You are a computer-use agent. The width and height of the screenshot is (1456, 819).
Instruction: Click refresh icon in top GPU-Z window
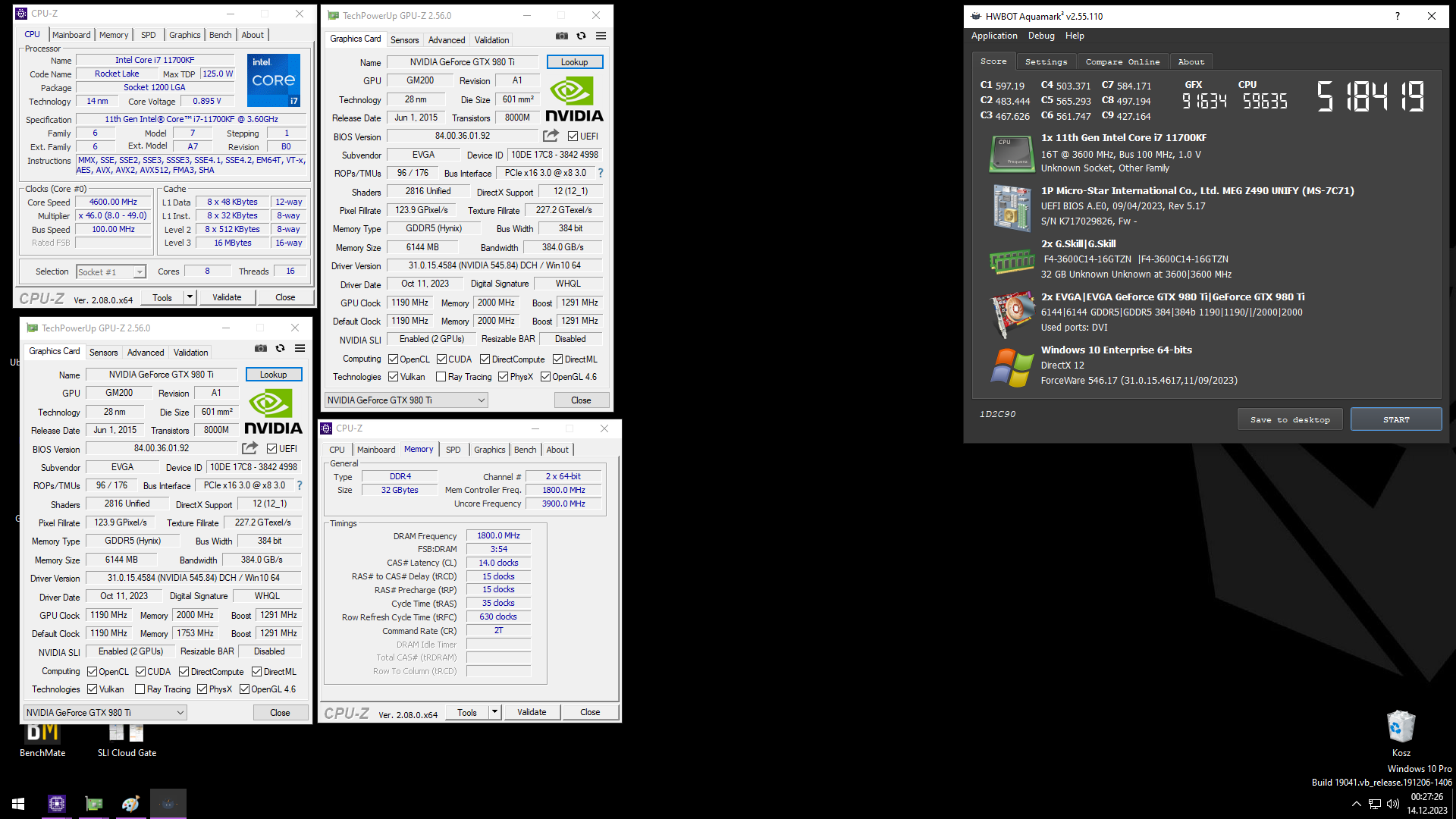[582, 36]
